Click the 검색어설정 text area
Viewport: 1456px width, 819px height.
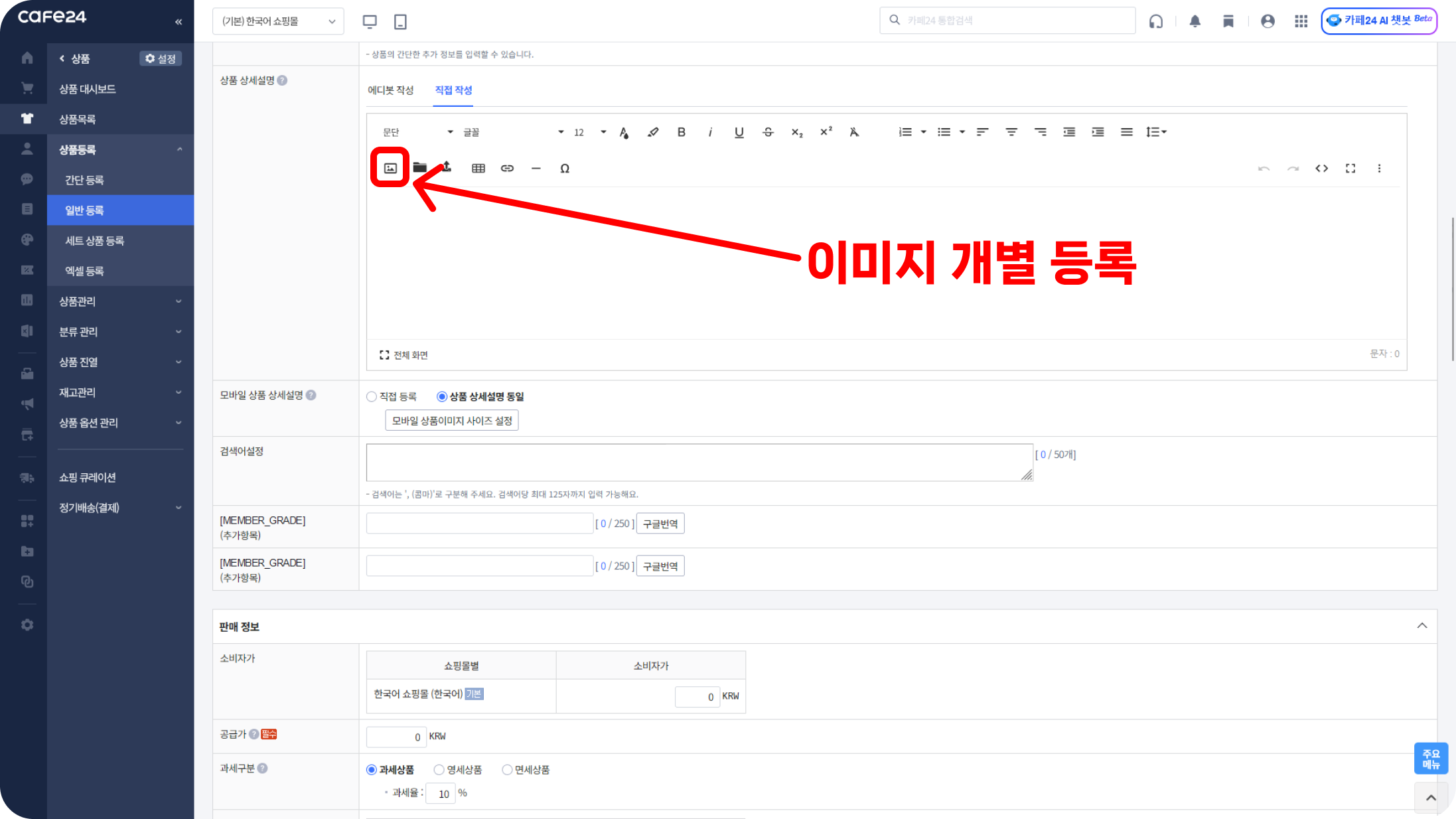(x=699, y=463)
